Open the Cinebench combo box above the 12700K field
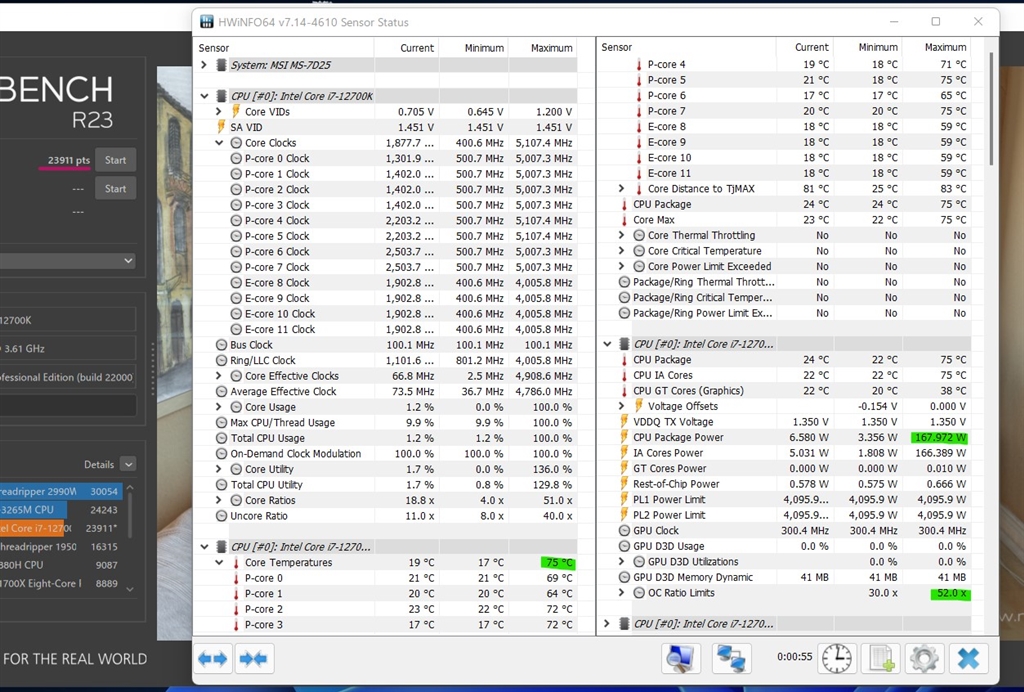The height and width of the screenshot is (692, 1024). [x=68, y=261]
